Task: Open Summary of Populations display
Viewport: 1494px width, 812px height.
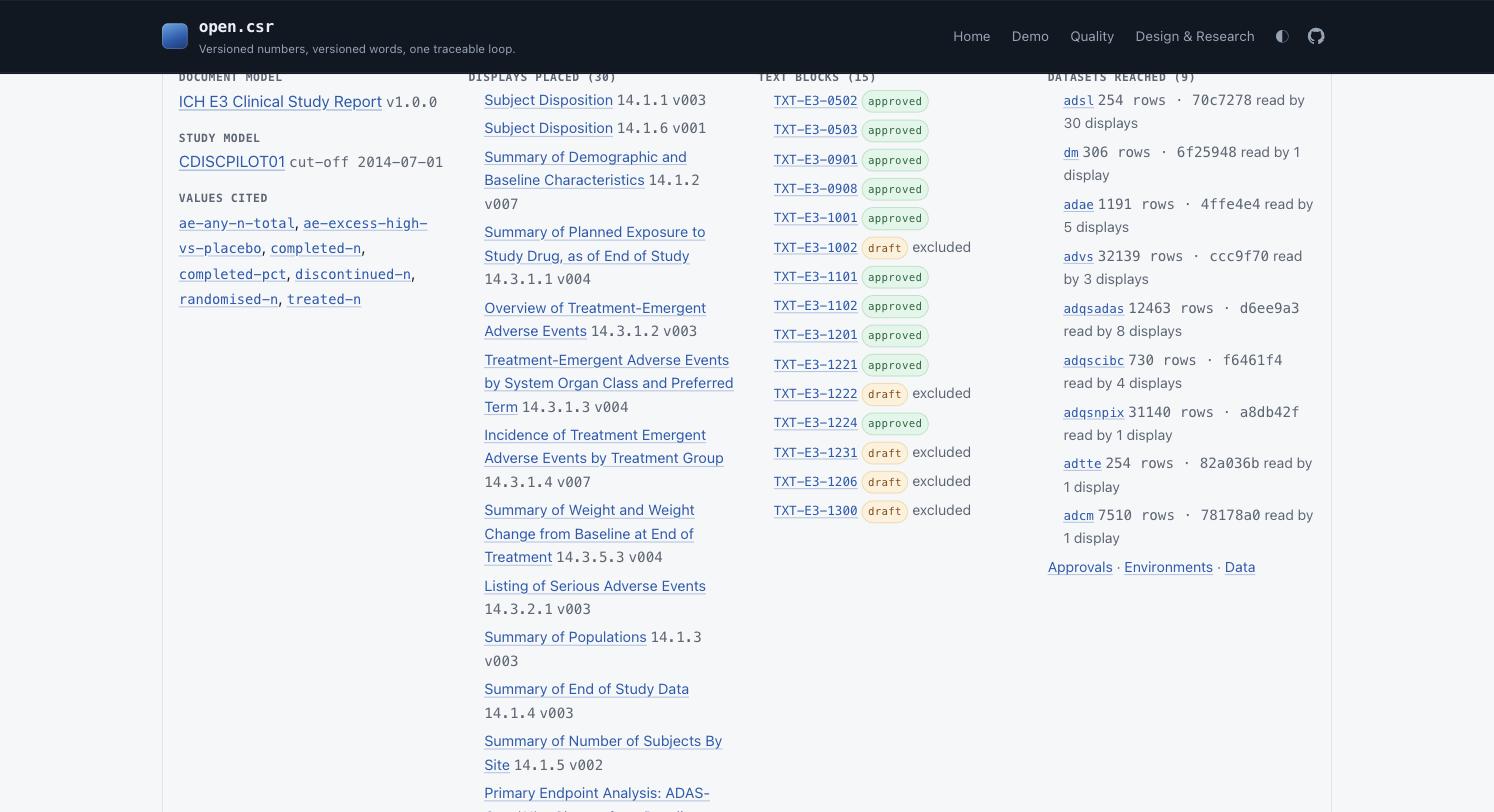Action: [565, 637]
